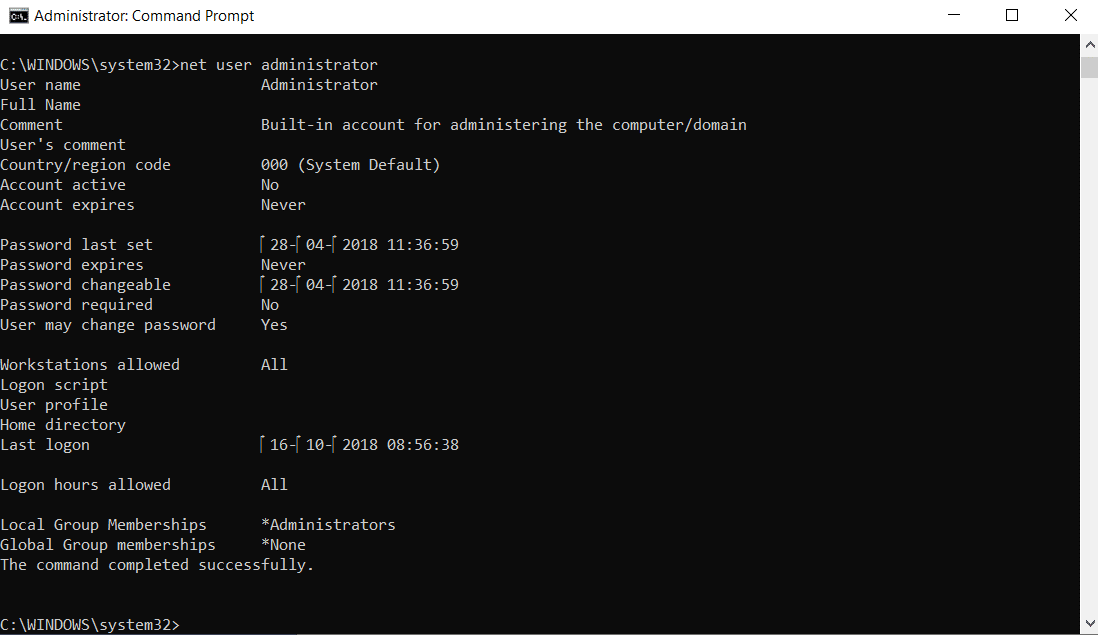Click the Command Prompt icon in title bar
Screen dimensions: 1098x635
tap(18, 15)
